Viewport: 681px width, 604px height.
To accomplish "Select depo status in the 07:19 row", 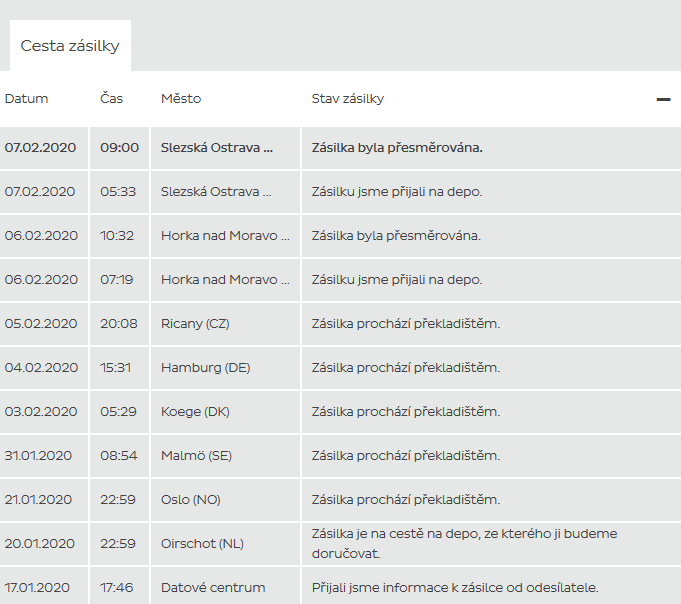I will click(397, 280).
